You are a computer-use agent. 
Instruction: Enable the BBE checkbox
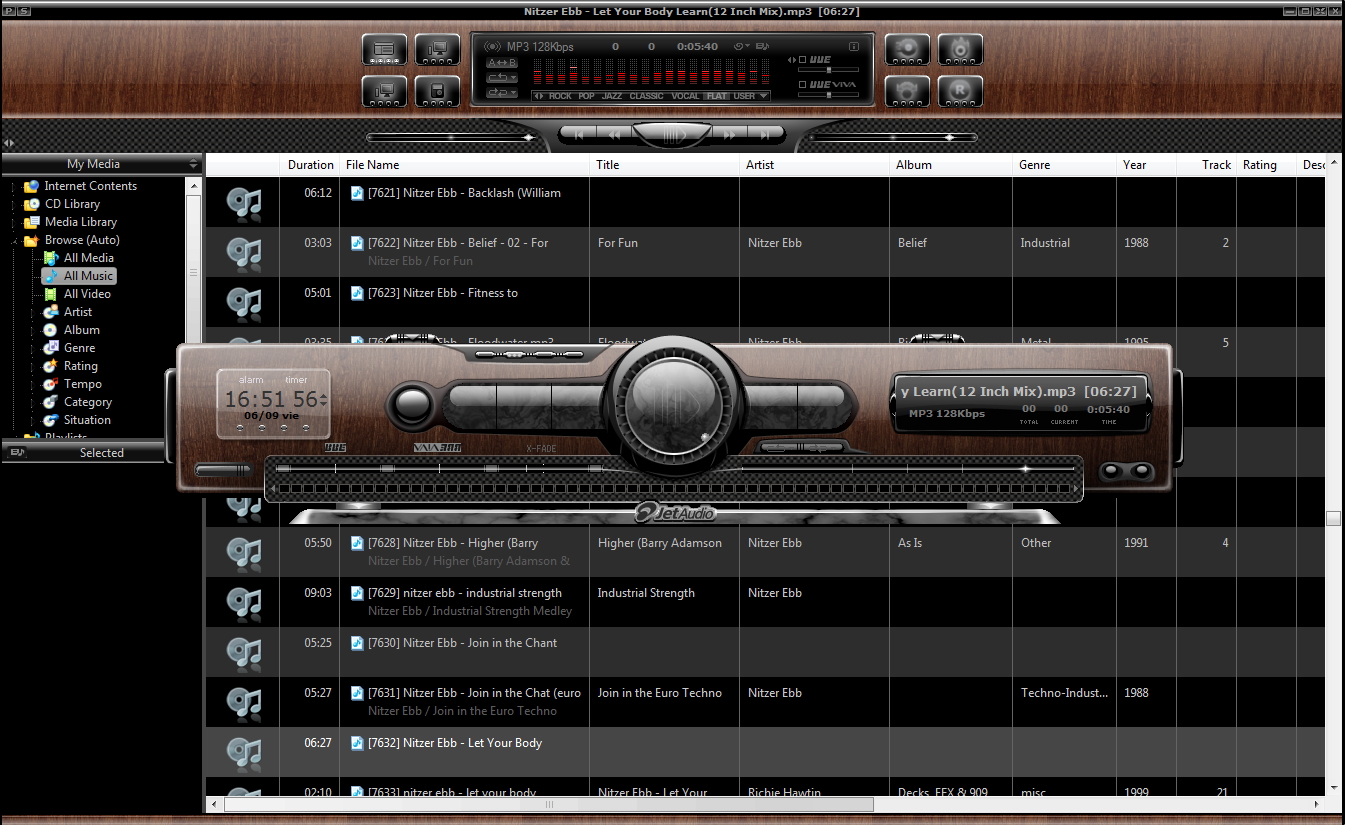pos(802,60)
